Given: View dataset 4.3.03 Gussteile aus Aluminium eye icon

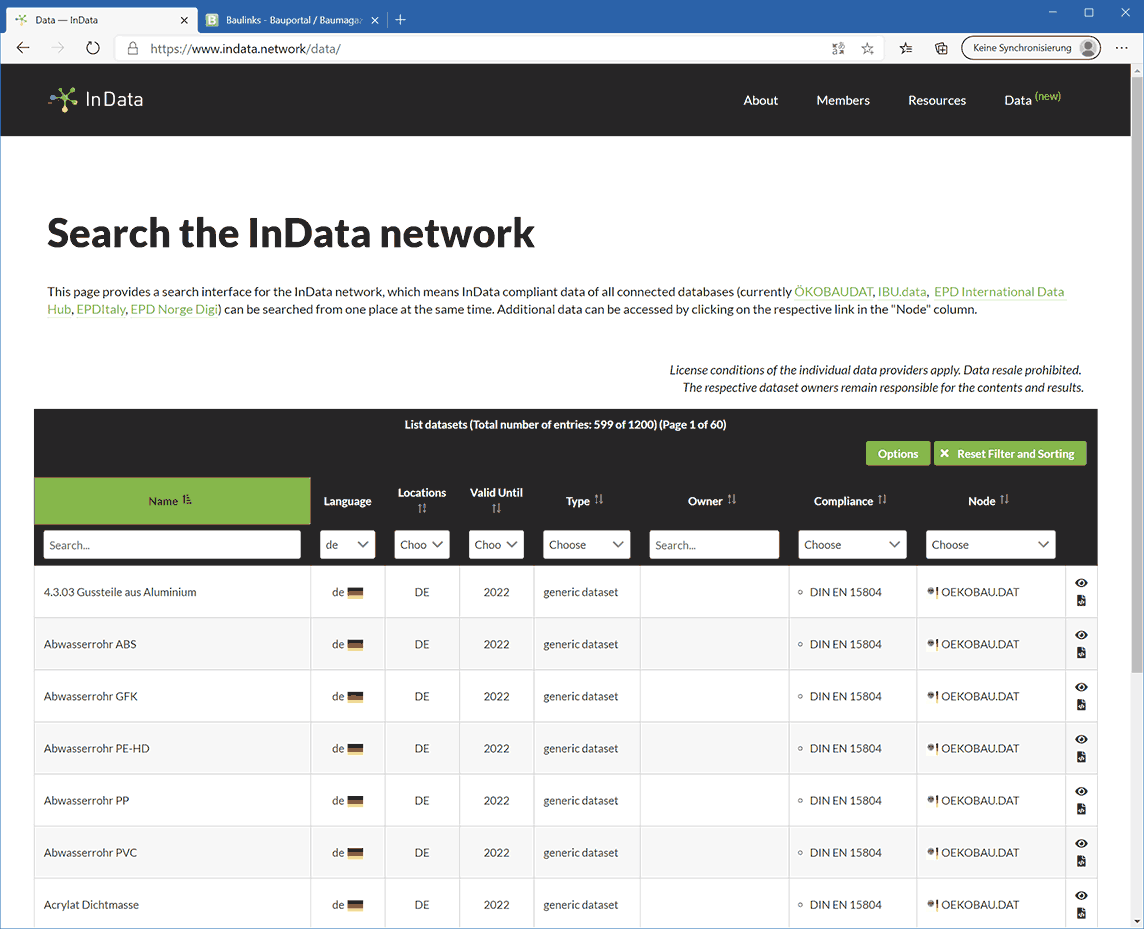Looking at the screenshot, I should pos(1081,583).
